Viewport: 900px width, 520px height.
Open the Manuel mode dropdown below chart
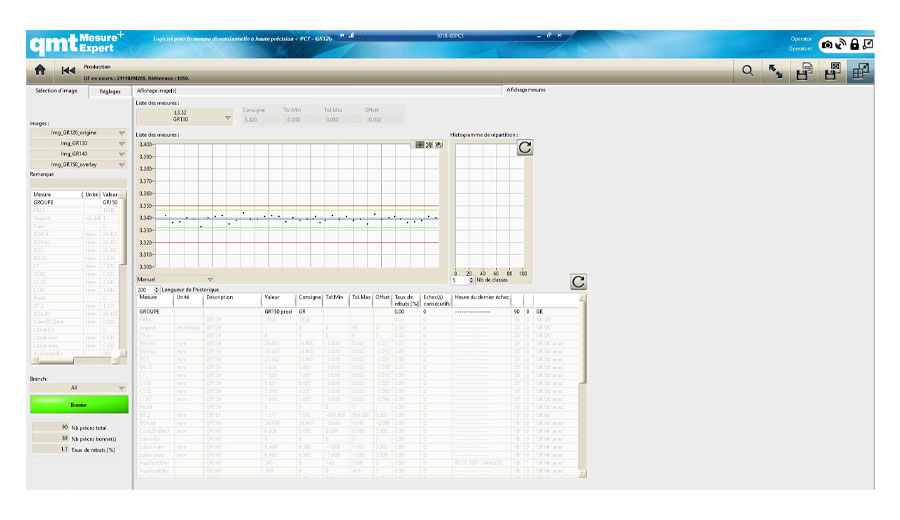point(175,279)
